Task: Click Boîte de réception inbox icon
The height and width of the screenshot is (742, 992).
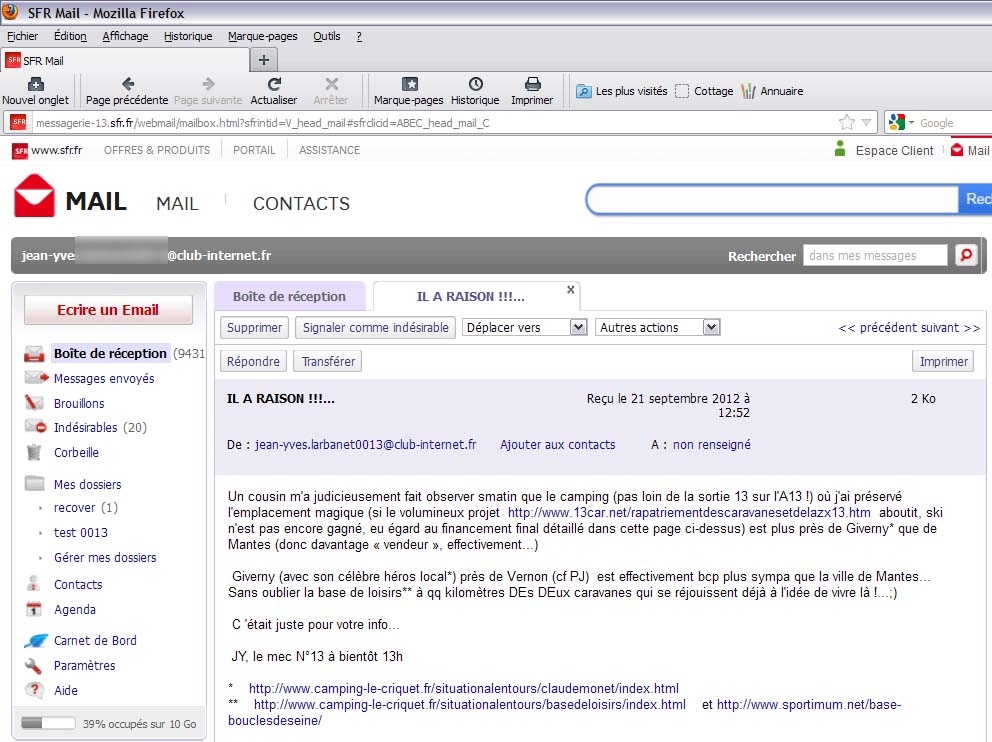Action: tap(34, 354)
